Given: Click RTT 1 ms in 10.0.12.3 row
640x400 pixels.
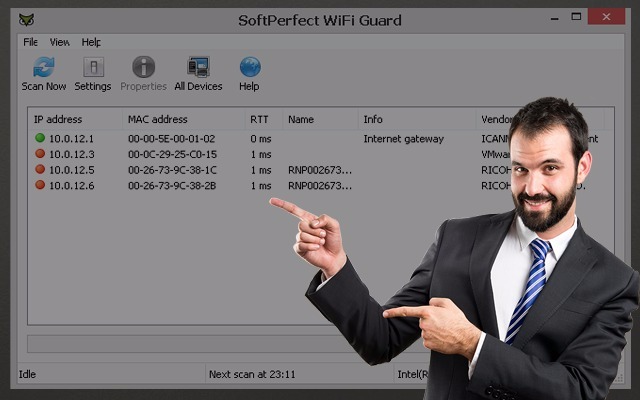Looking at the screenshot, I should (261, 154).
